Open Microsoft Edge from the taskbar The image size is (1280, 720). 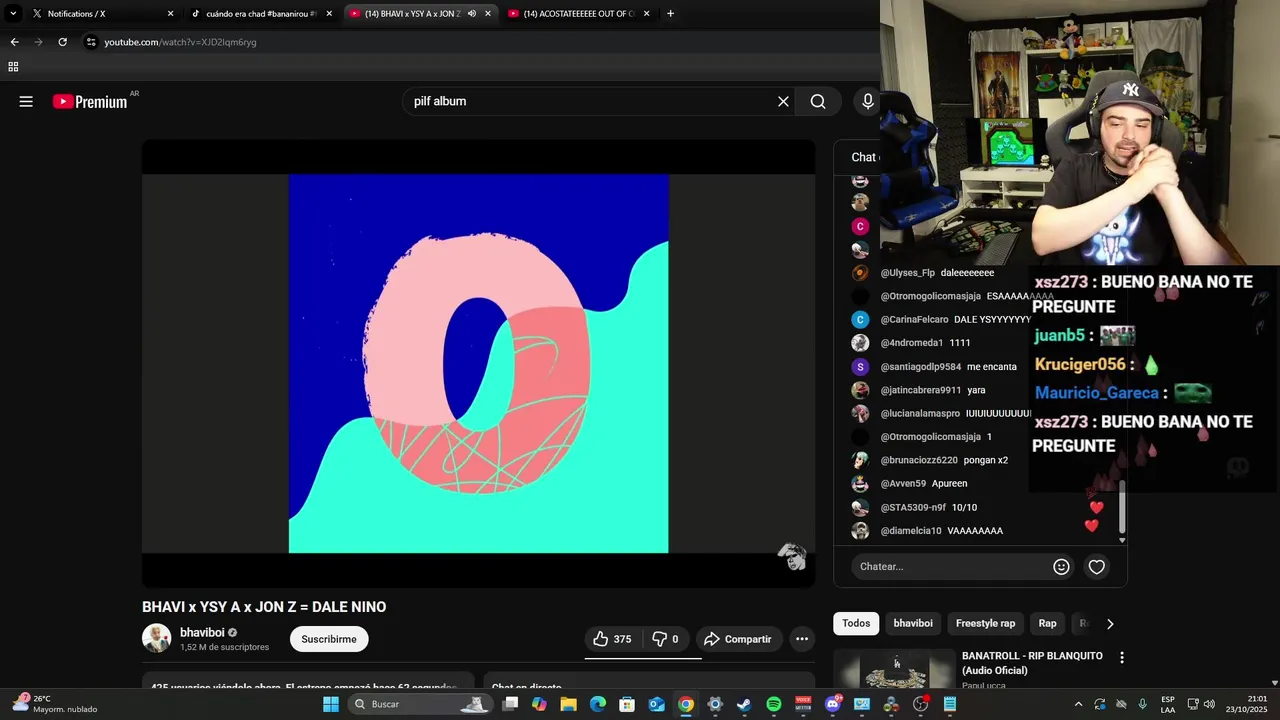[x=598, y=704]
